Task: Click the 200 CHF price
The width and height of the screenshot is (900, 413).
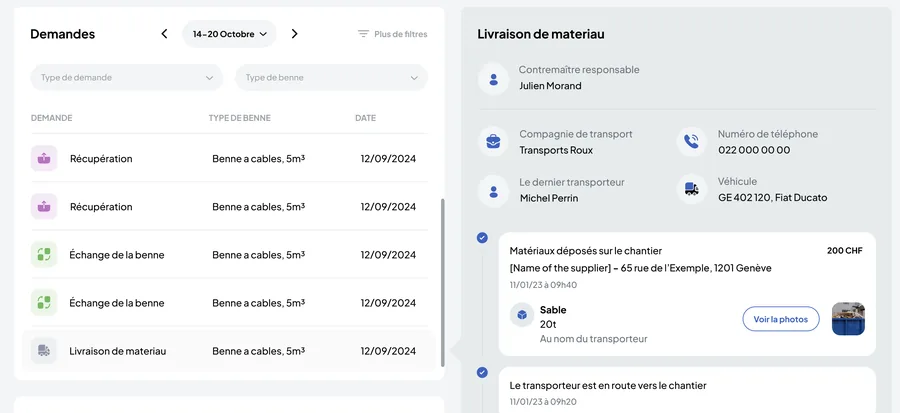Action: pyautogui.click(x=844, y=251)
